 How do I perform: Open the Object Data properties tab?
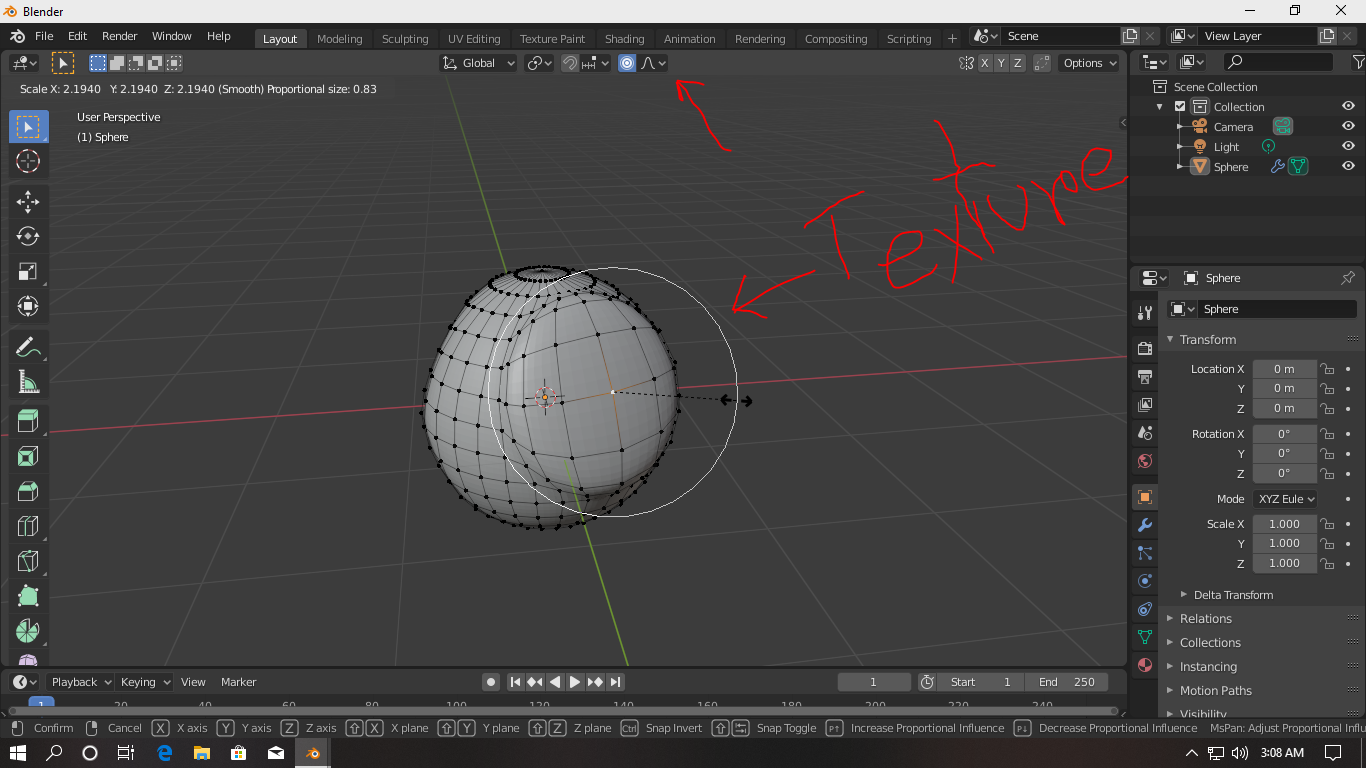pyautogui.click(x=1145, y=637)
